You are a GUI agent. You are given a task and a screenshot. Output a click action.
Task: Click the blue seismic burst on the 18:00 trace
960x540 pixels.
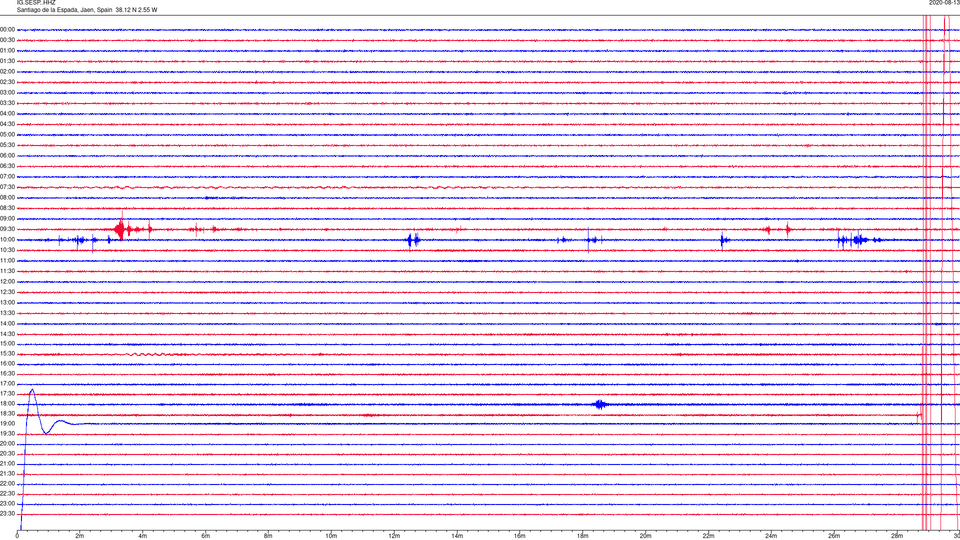(x=599, y=404)
